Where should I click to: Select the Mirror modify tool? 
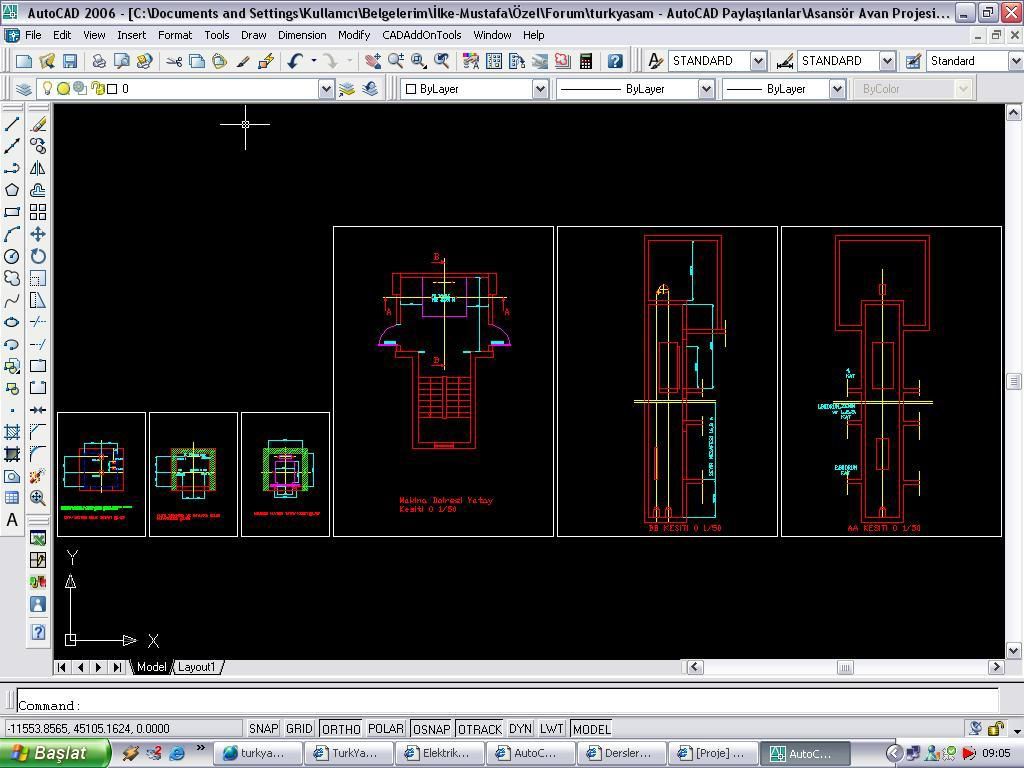[x=38, y=168]
